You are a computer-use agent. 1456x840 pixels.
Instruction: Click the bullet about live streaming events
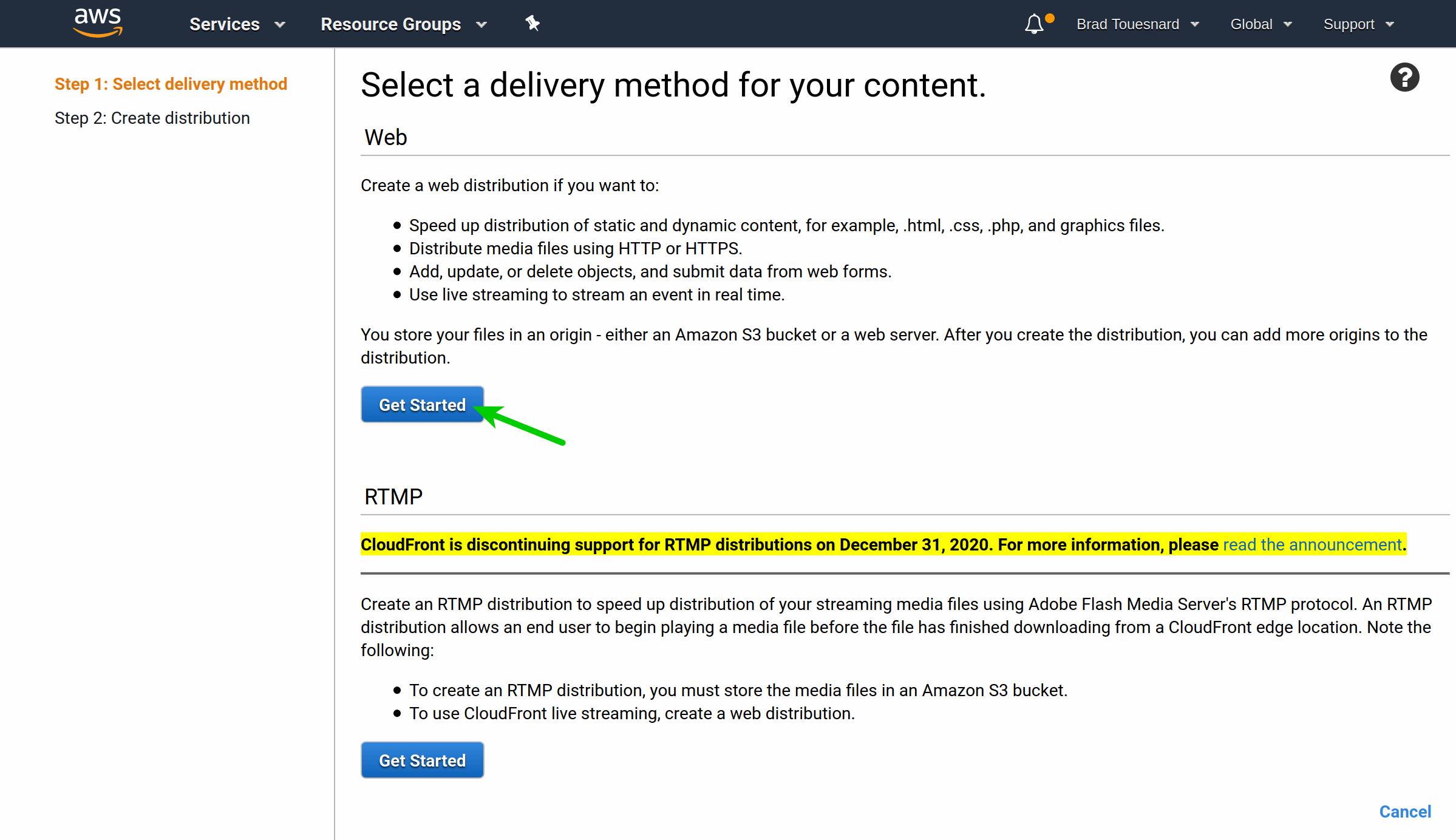(x=597, y=294)
